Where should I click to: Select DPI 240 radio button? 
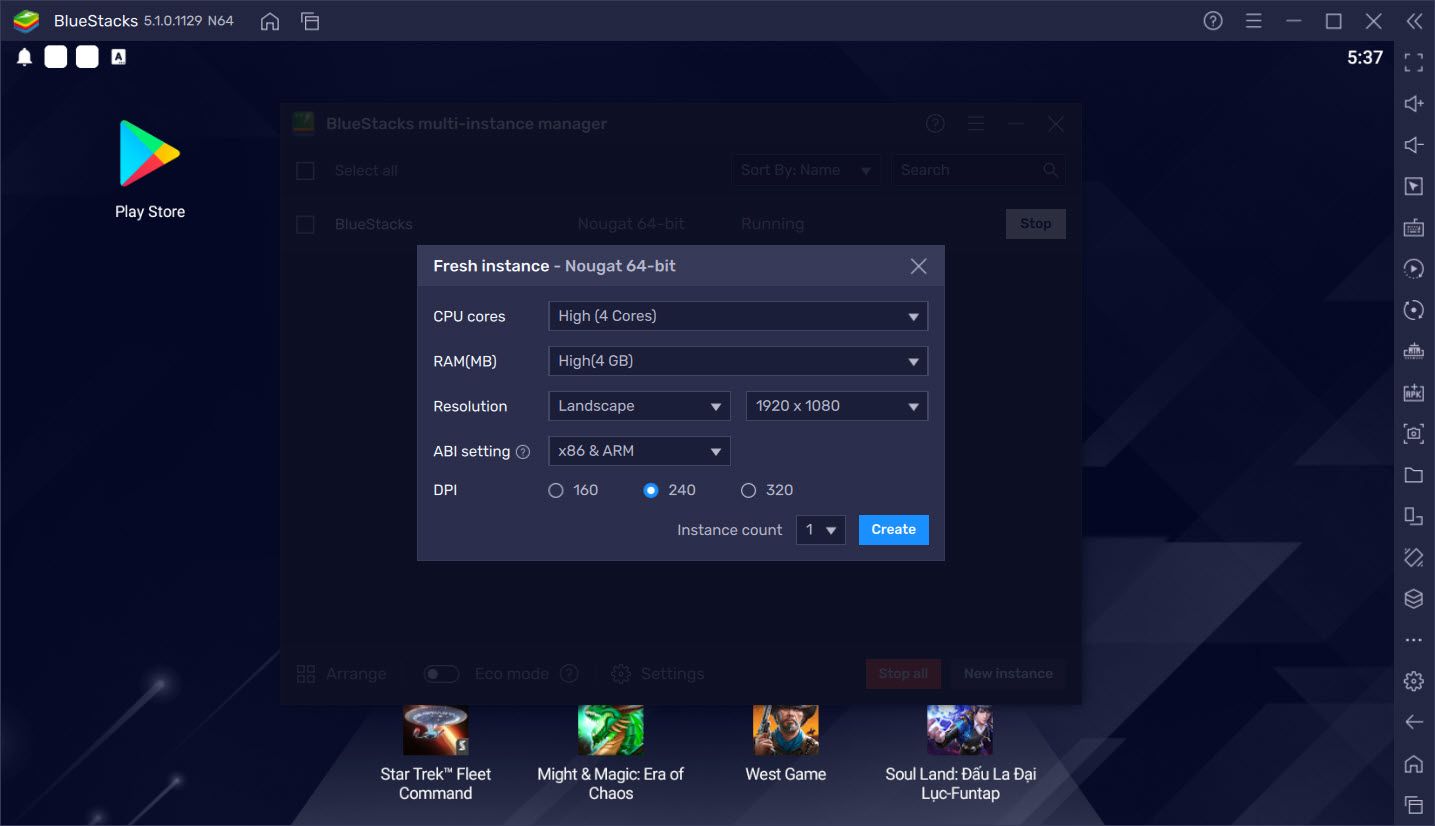(651, 490)
